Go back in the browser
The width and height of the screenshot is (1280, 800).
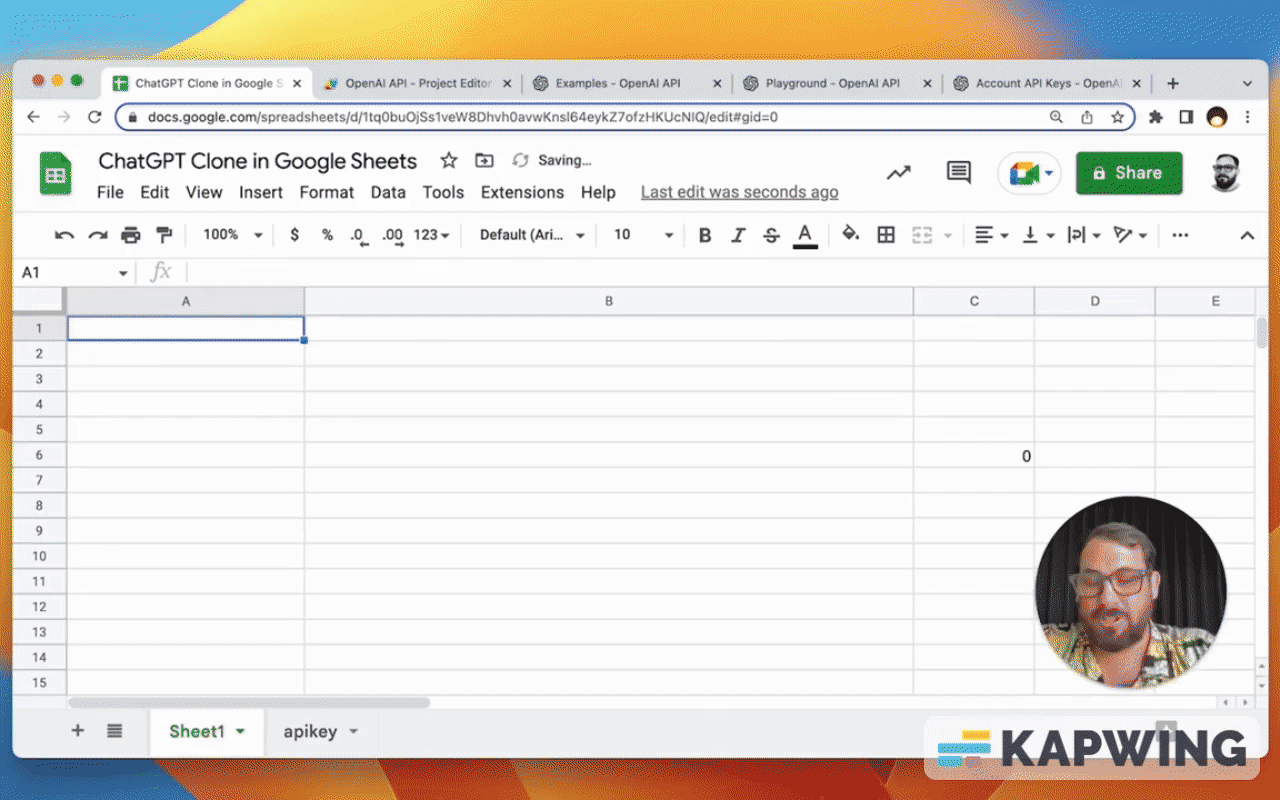[33, 117]
